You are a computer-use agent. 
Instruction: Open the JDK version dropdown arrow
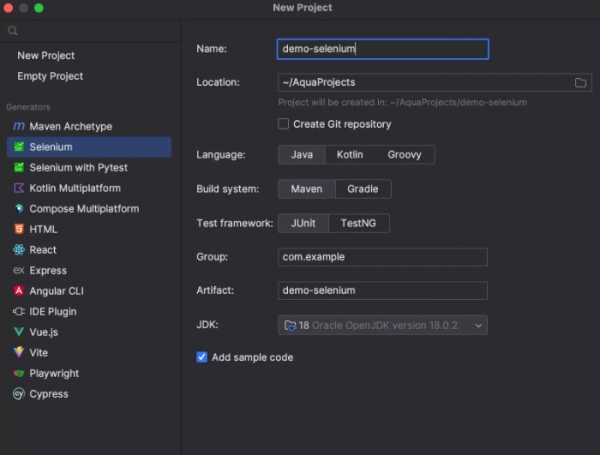[x=478, y=326]
